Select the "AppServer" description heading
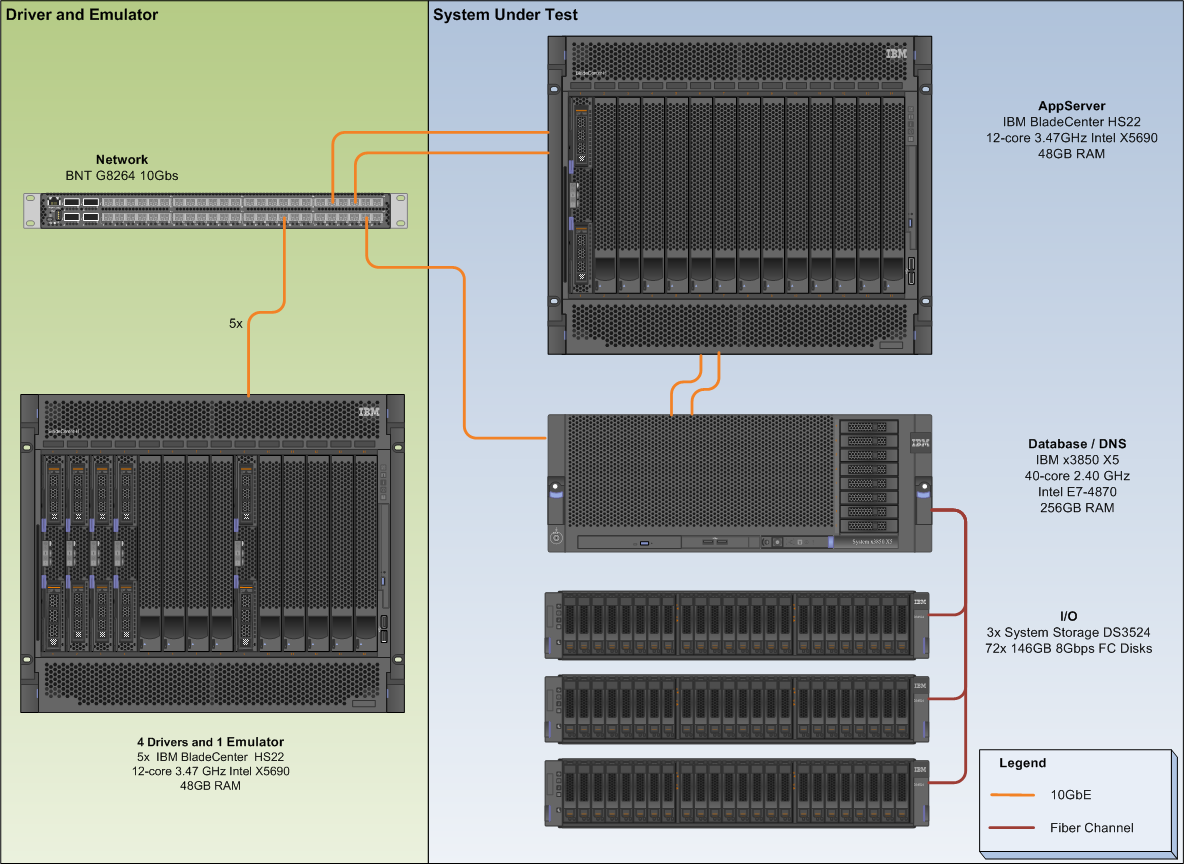 [1071, 106]
